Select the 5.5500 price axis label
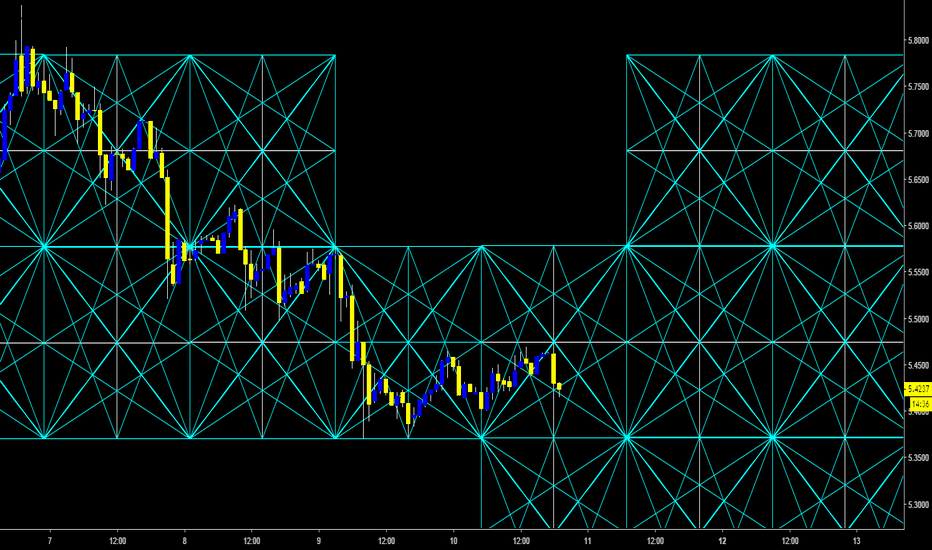Image resolution: width=932 pixels, height=550 pixels. coord(918,272)
